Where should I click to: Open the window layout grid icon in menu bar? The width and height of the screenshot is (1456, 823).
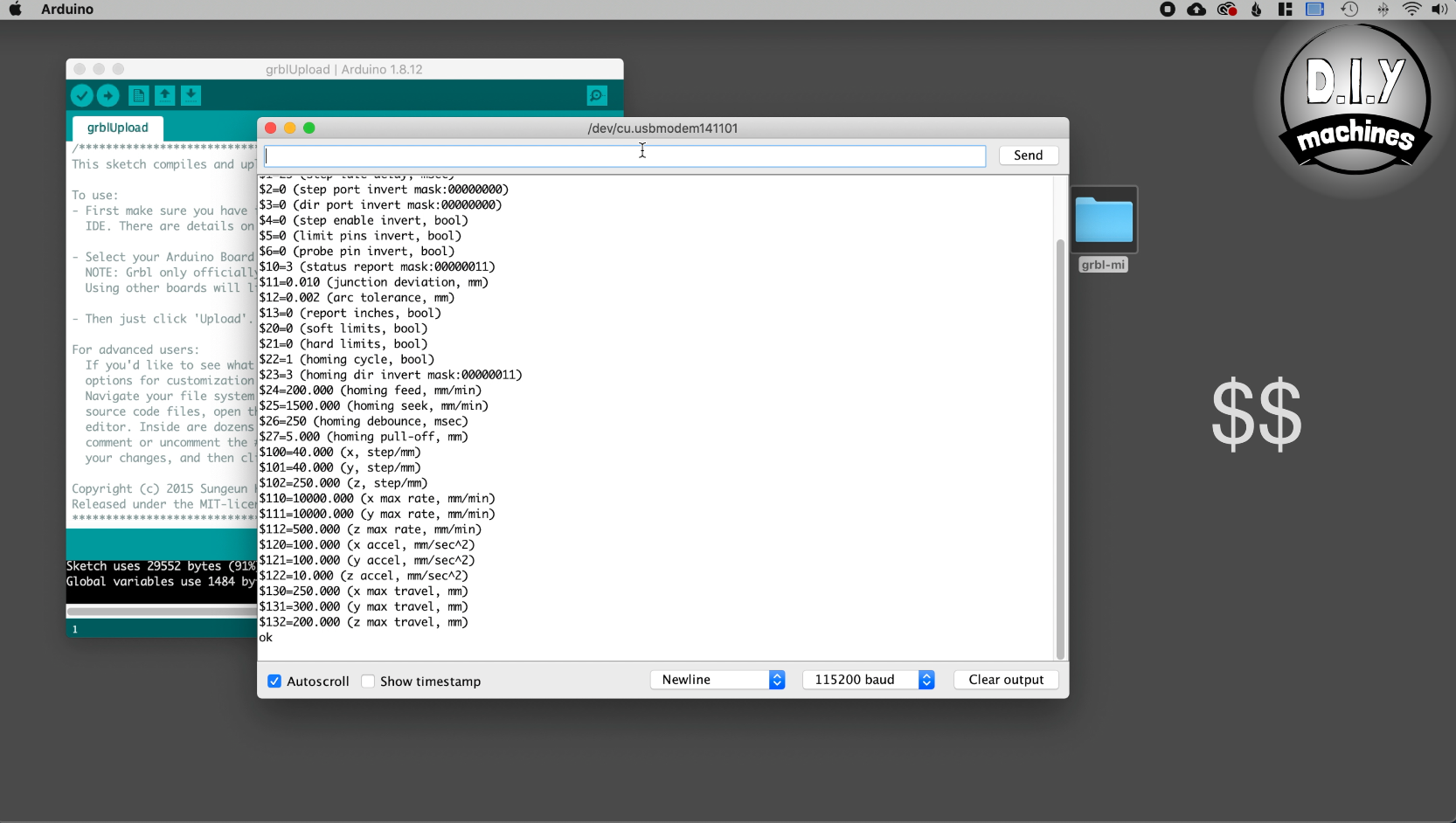click(x=1285, y=10)
